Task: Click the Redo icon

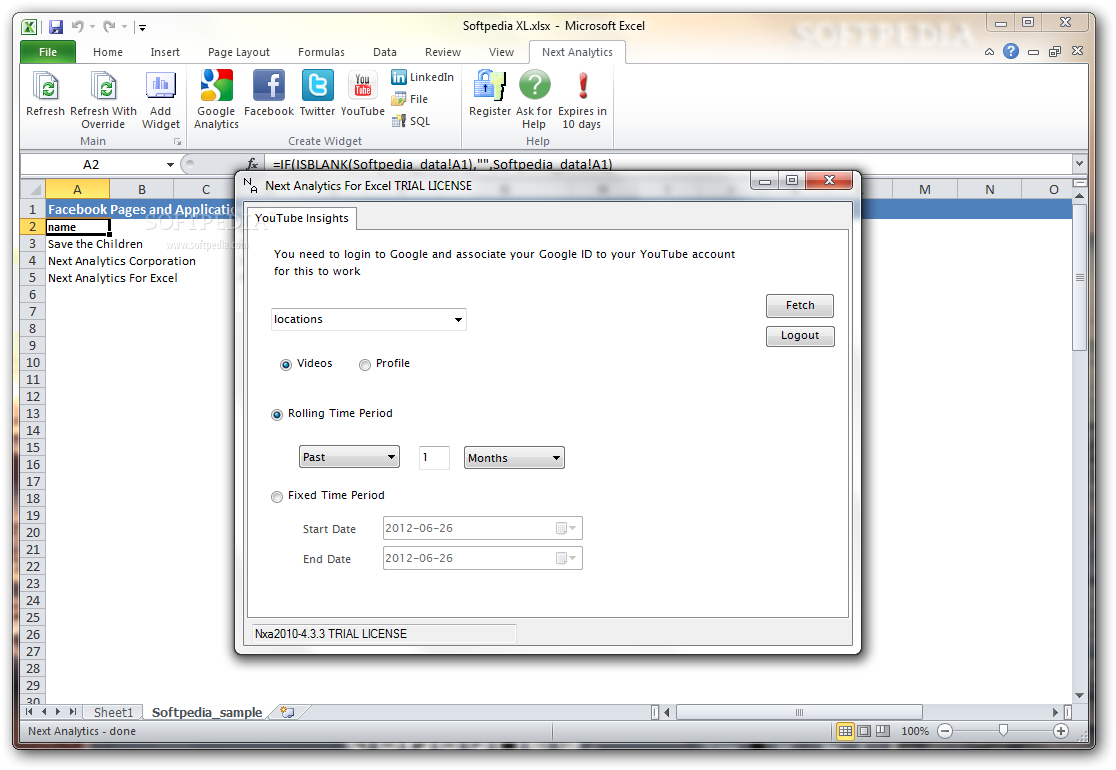Action: (109, 27)
